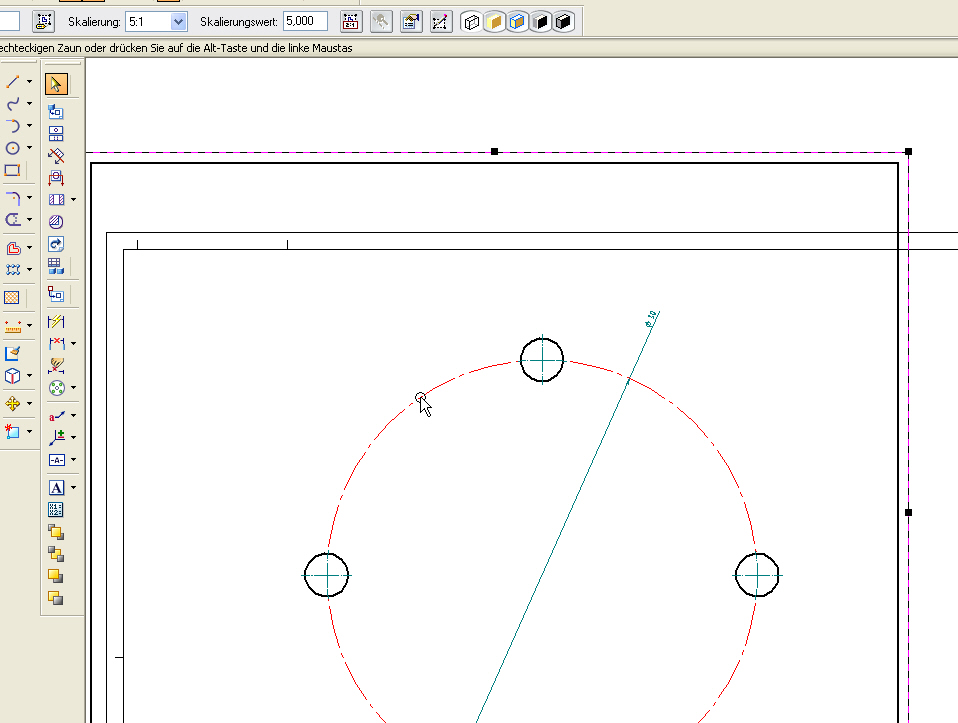Switch to wireframe cube display mode
The width and height of the screenshot is (958, 723).
click(x=471, y=23)
